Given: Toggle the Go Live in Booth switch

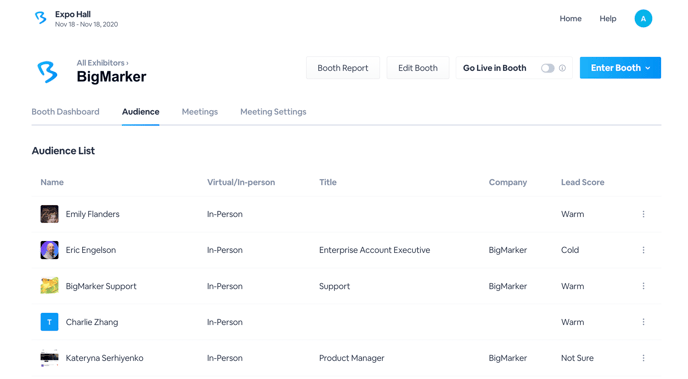Looking at the screenshot, I should (547, 68).
